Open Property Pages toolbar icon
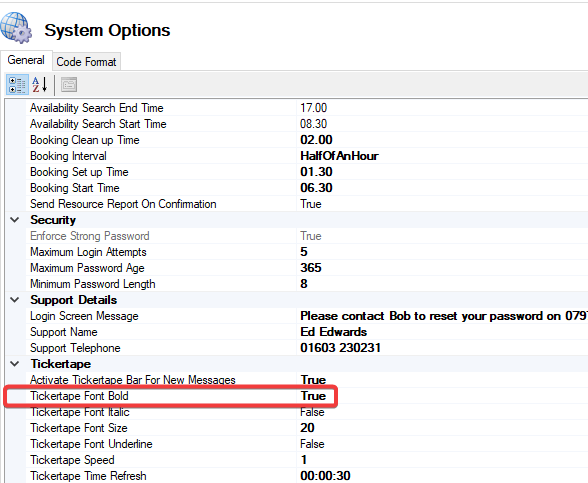The width and height of the screenshot is (588, 483). tap(69, 85)
